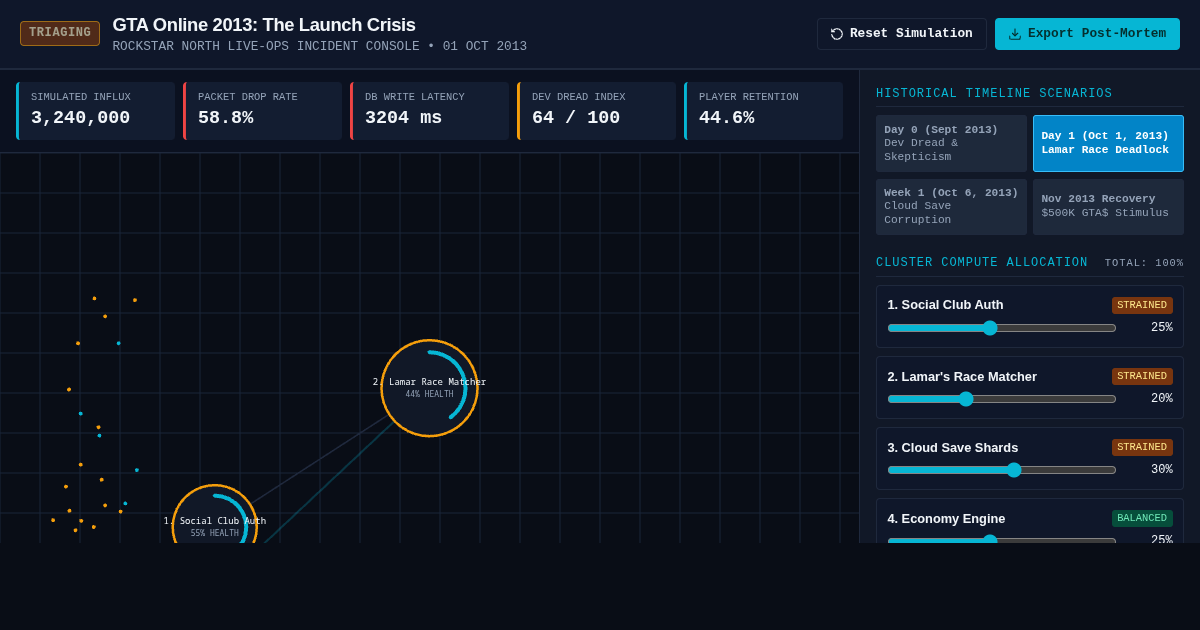The image size is (1200, 630).
Task: Adjust the Cloud Save Shards allocation slider
Action: point(1002,470)
